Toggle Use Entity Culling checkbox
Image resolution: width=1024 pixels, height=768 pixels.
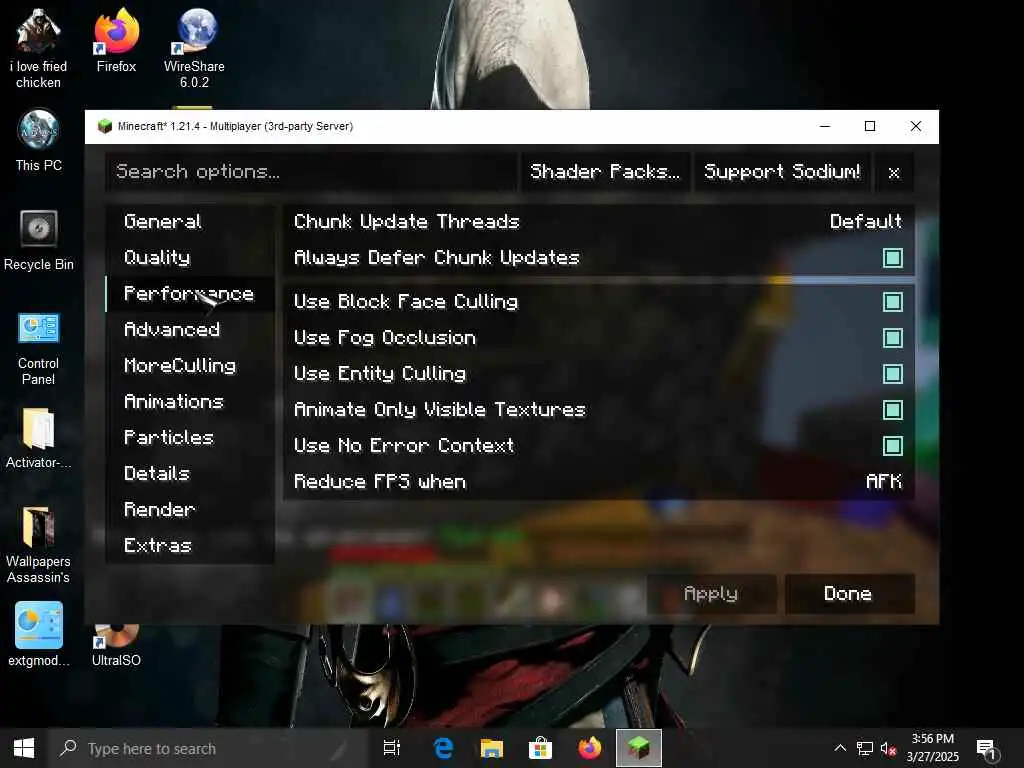(893, 374)
